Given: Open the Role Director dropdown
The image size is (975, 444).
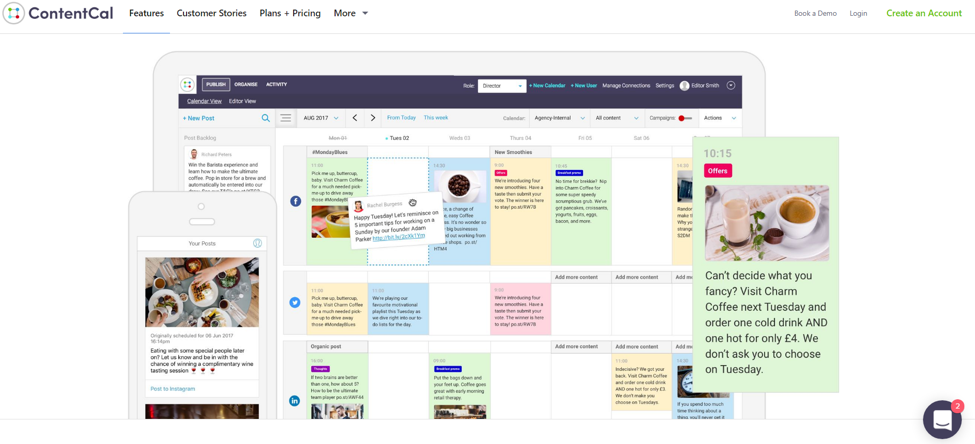Looking at the screenshot, I should click(x=502, y=86).
